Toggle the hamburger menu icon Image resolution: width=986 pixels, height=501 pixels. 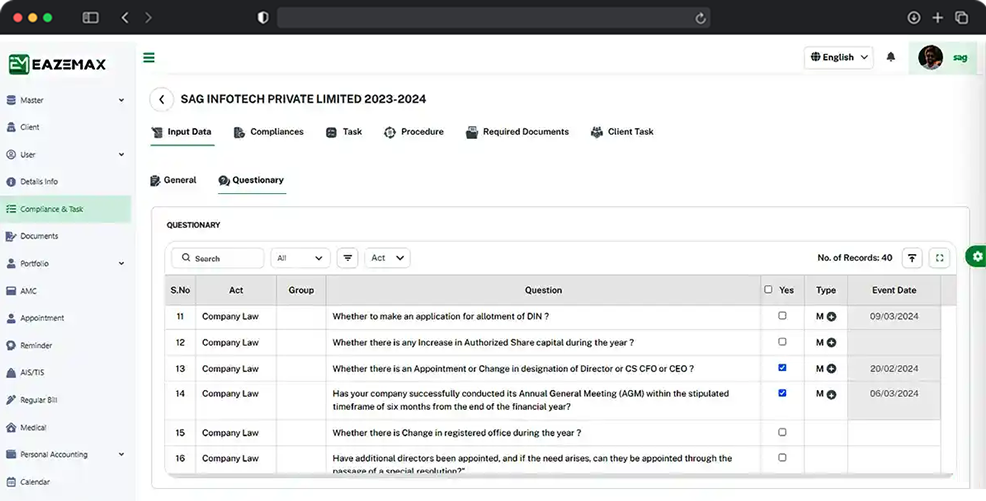[149, 57]
